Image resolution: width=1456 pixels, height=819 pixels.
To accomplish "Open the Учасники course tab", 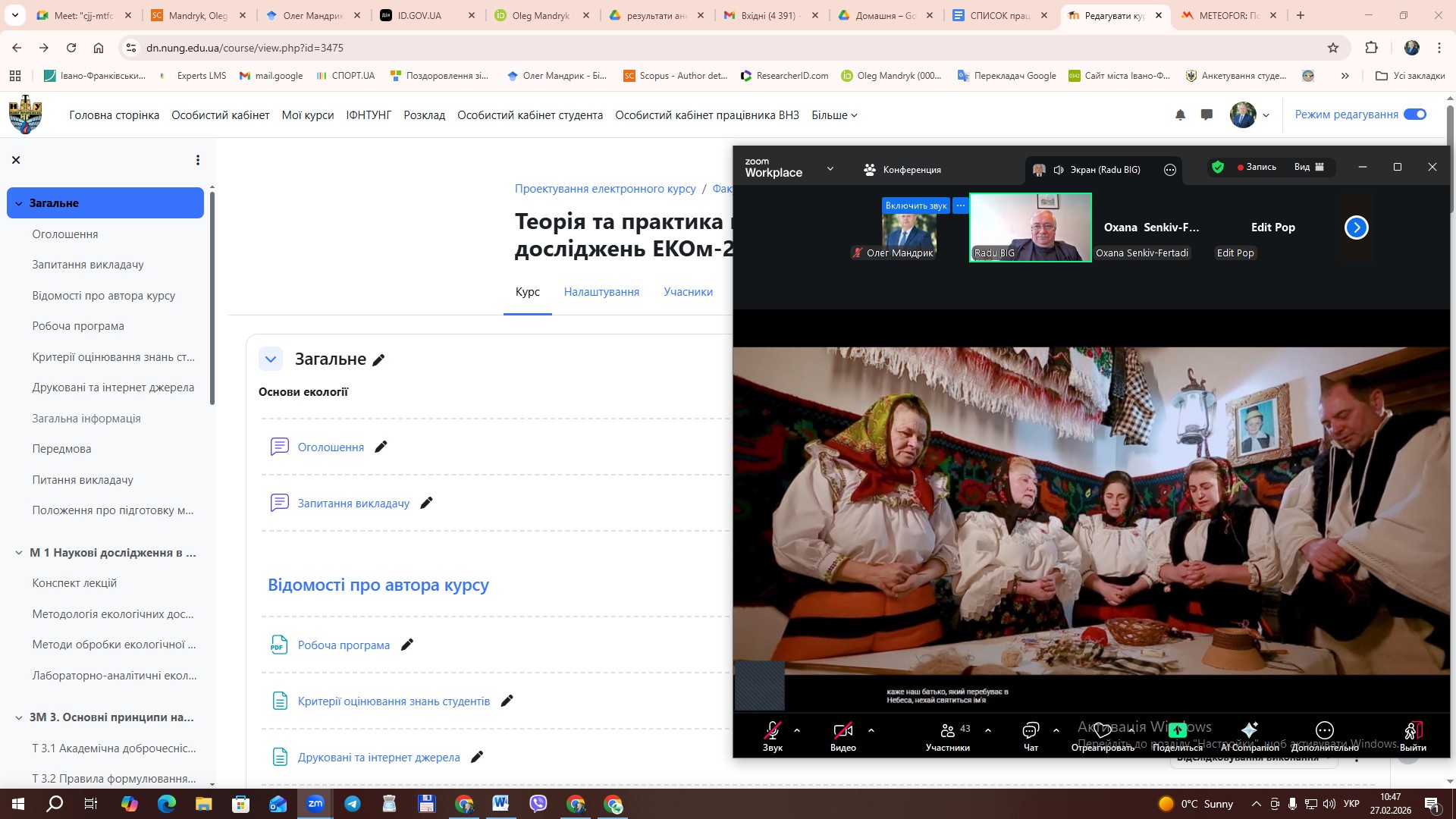I will click(688, 292).
